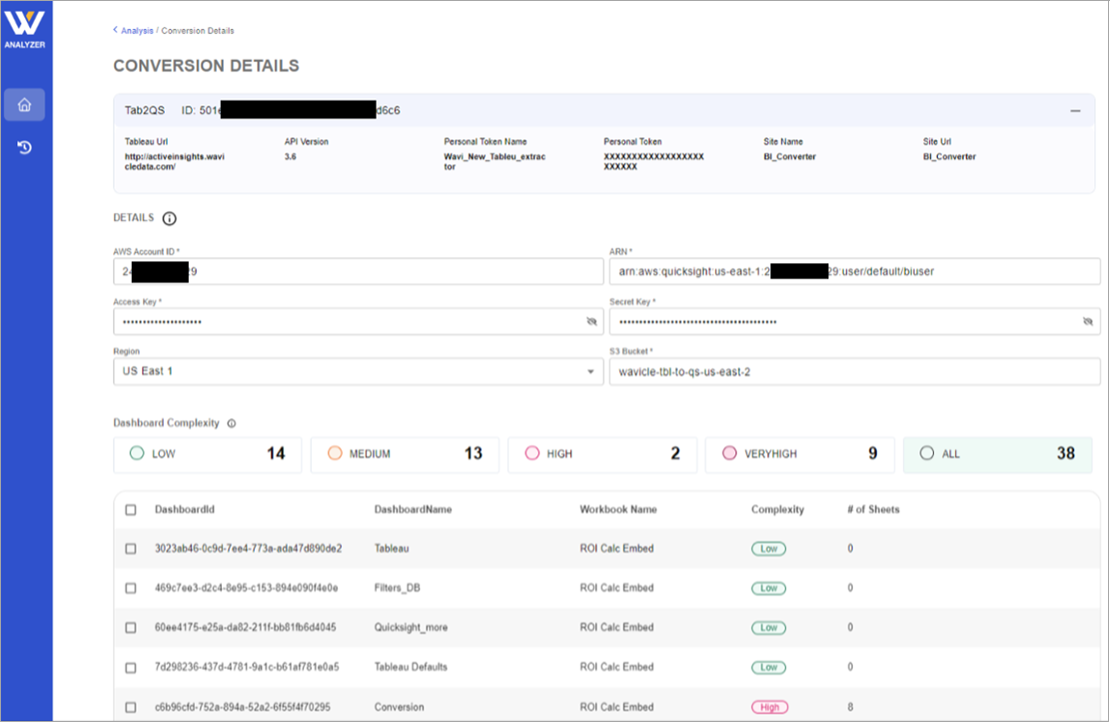Image resolution: width=1110 pixels, height=722 pixels.
Task: Check the Tableau dashboard row checkbox
Action: [x=131, y=549]
